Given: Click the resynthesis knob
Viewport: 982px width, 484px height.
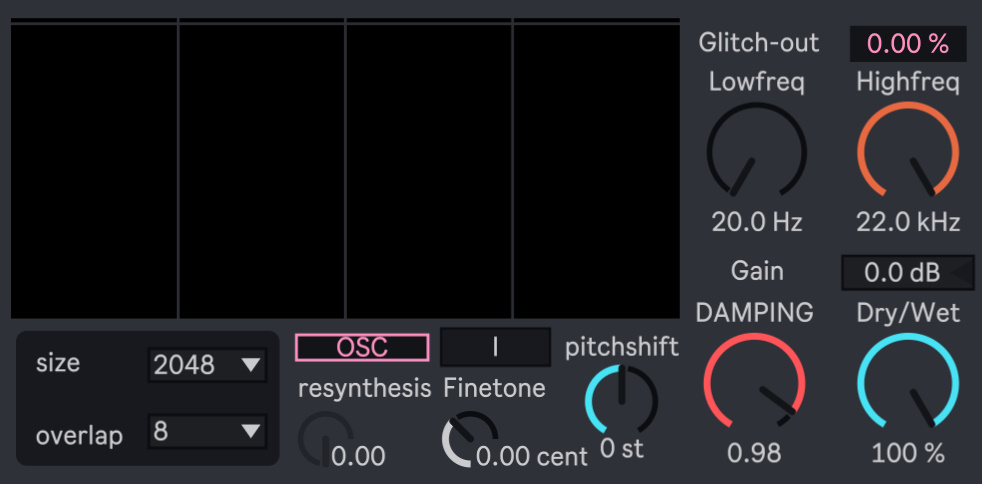Looking at the screenshot, I should pos(324,440).
